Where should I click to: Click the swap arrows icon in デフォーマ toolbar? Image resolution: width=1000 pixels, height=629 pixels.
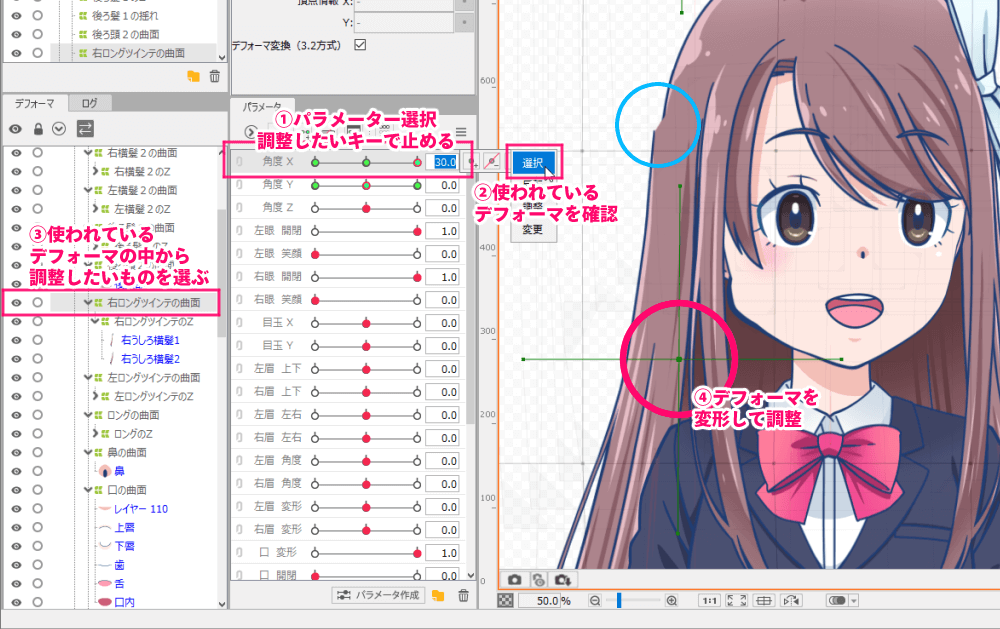point(85,129)
